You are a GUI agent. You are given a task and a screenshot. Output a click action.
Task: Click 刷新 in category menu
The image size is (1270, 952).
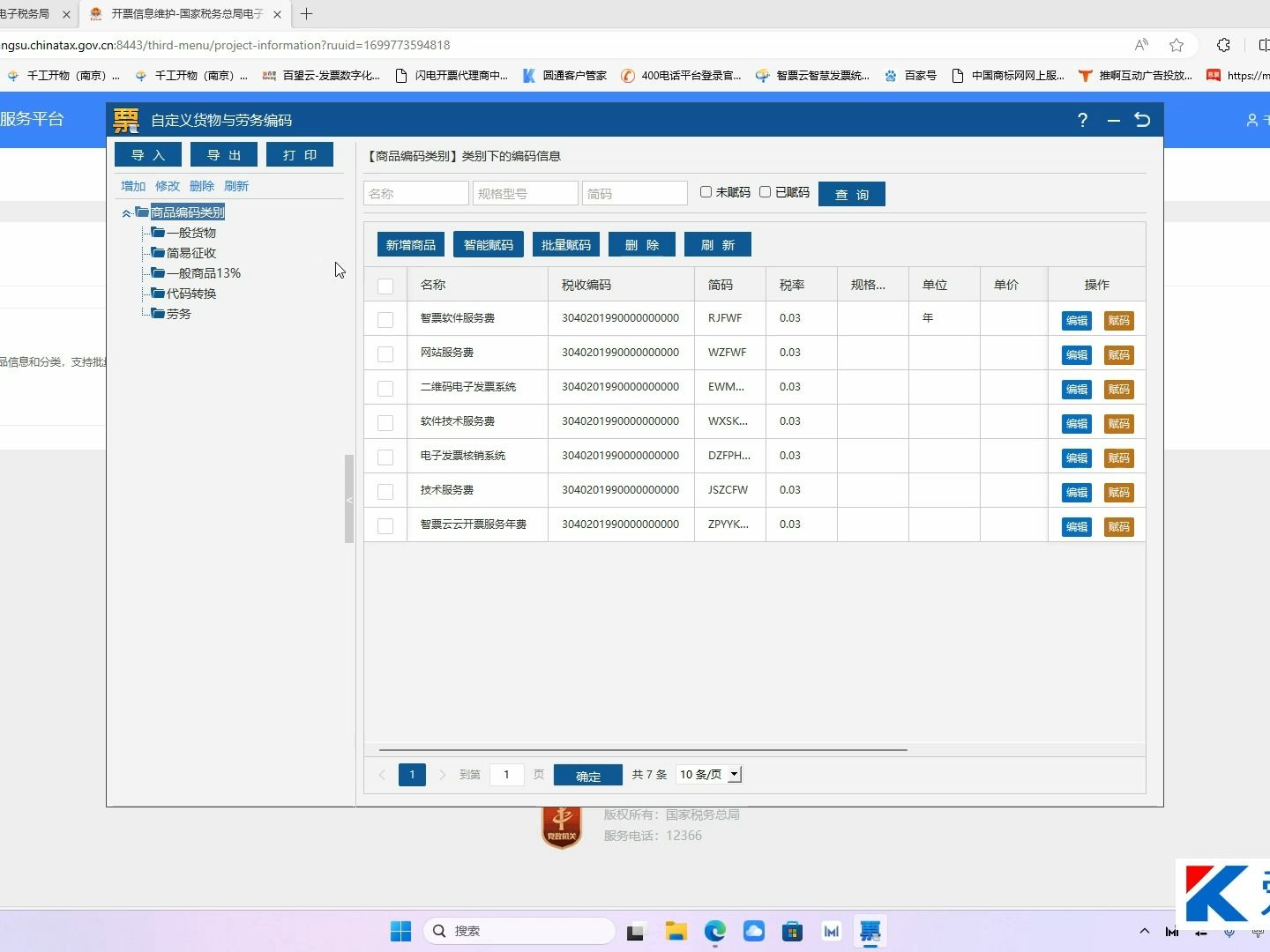[236, 186]
